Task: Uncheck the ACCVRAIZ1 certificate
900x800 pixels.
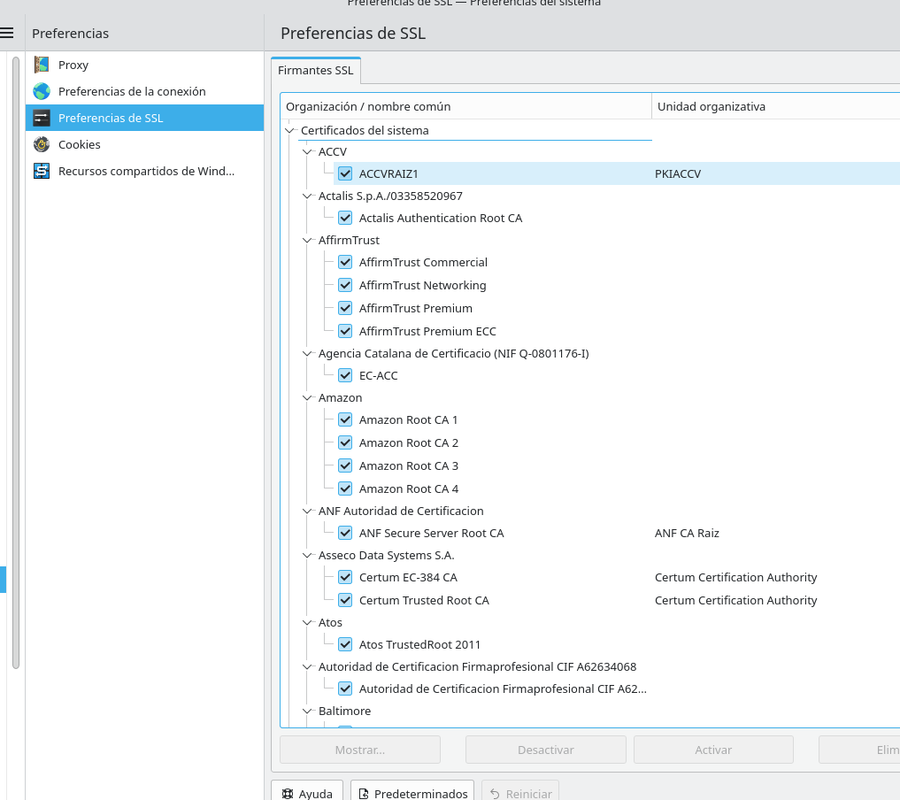Action: tap(345, 173)
